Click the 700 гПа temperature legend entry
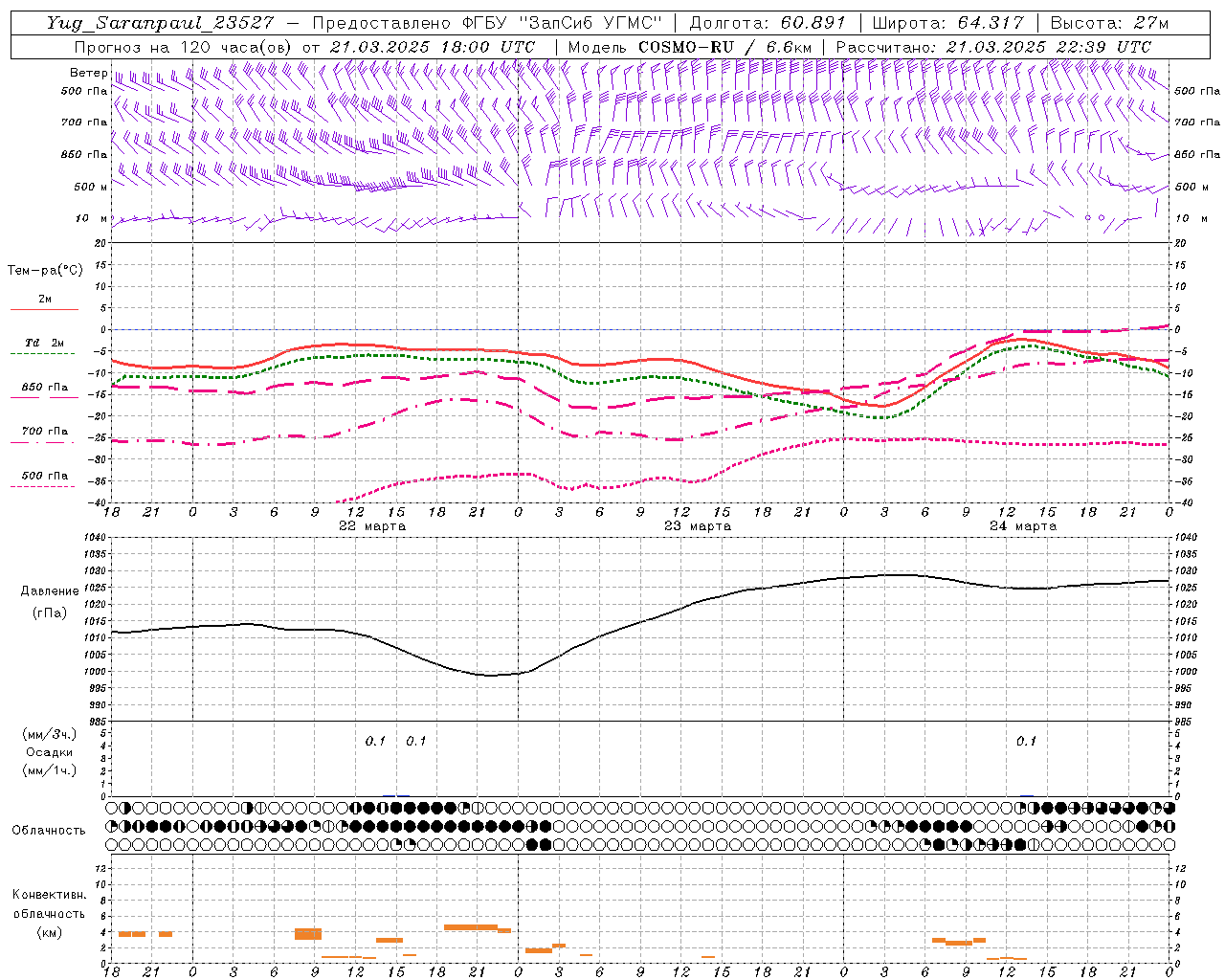Image resolution: width=1225 pixels, height=980 pixels. click(x=45, y=432)
